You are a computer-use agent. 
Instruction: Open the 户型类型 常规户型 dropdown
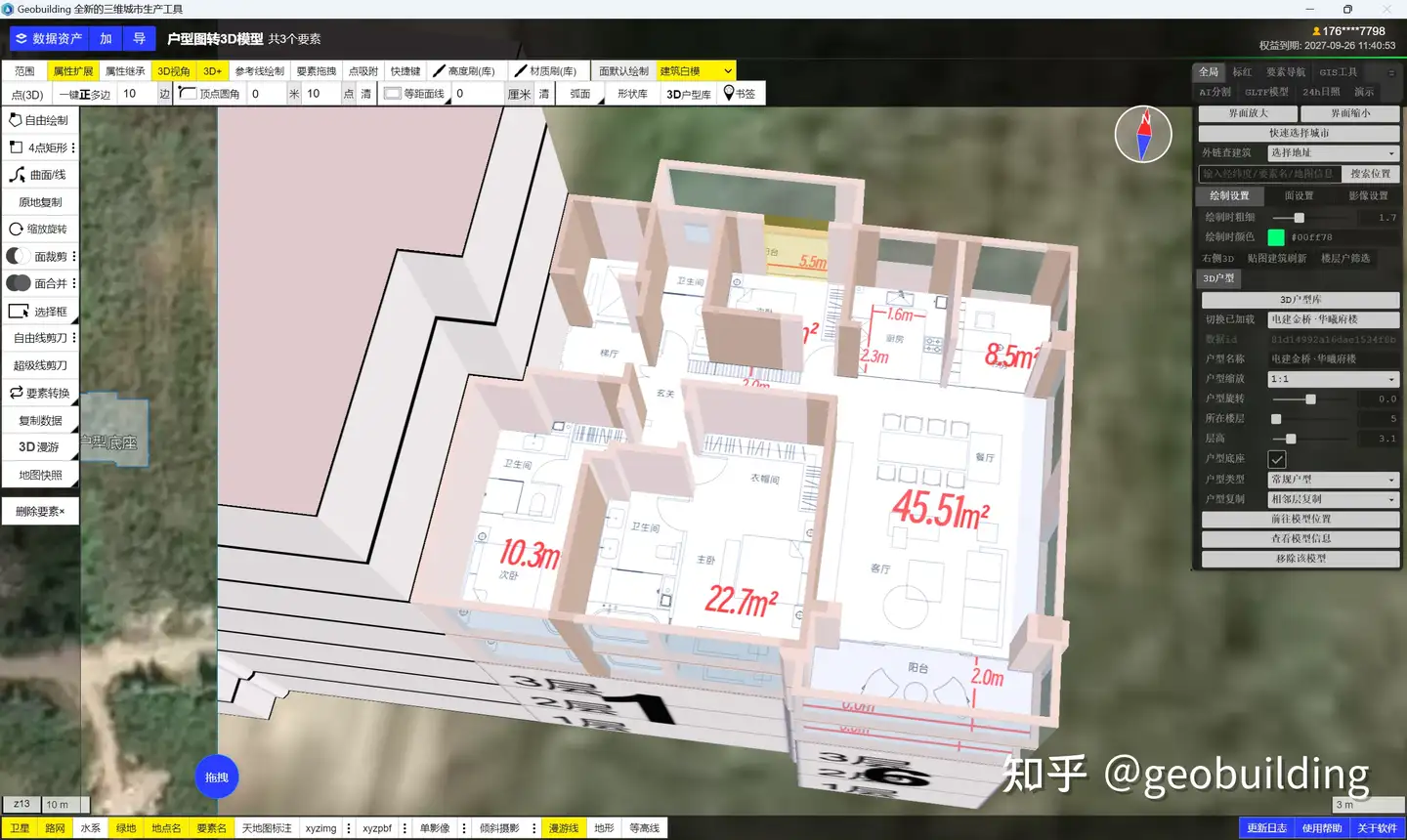[x=1334, y=480]
